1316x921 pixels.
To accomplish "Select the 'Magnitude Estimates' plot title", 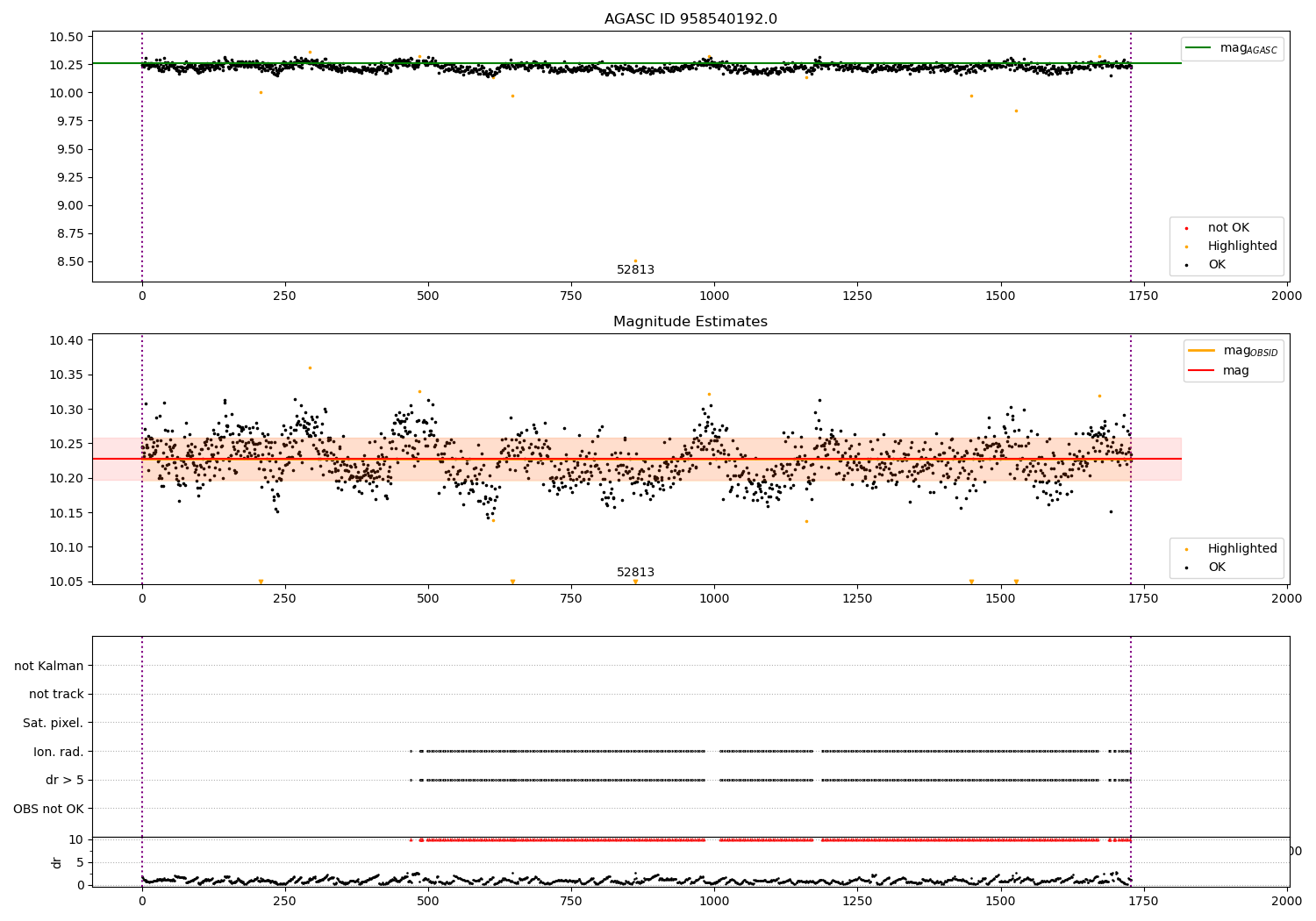I will point(690,322).
